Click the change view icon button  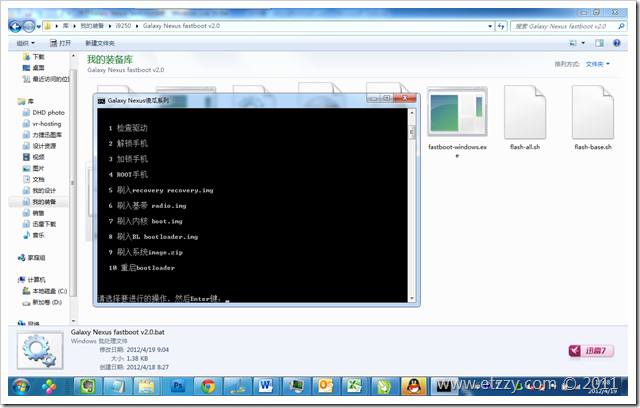click(573, 43)
